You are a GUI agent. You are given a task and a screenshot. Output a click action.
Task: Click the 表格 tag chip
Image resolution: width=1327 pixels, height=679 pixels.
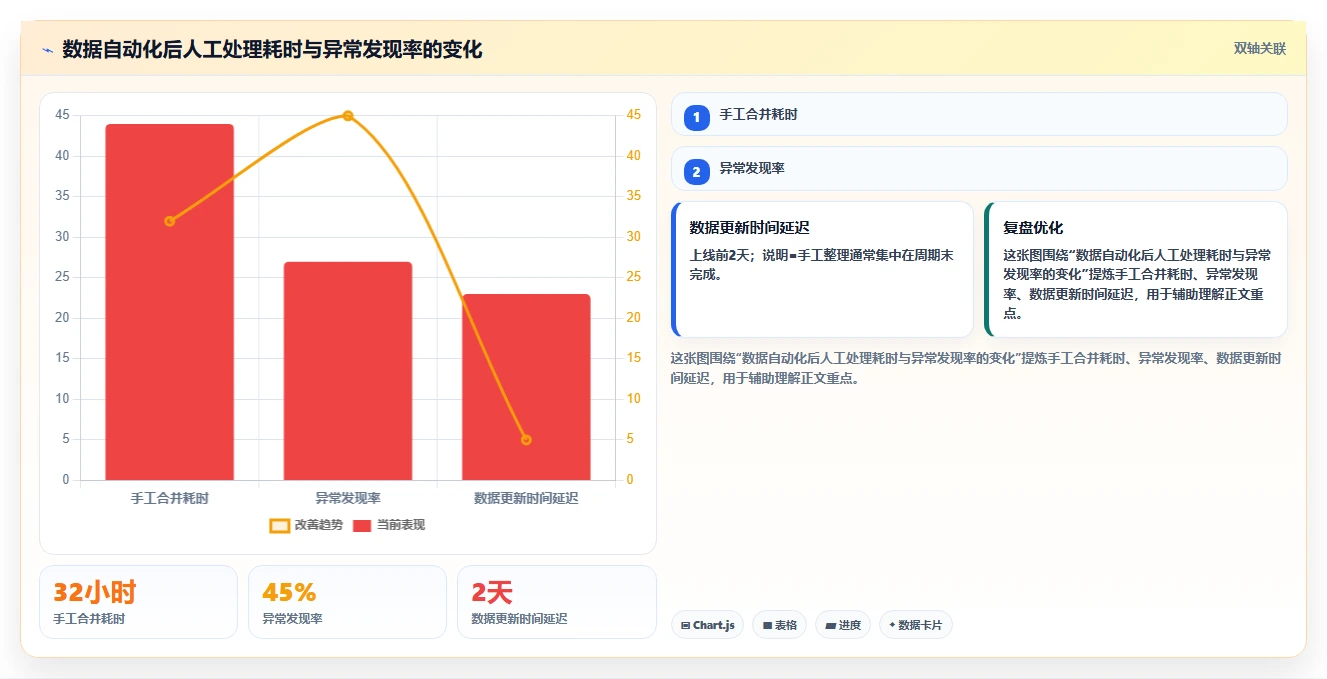pos(780,625)
